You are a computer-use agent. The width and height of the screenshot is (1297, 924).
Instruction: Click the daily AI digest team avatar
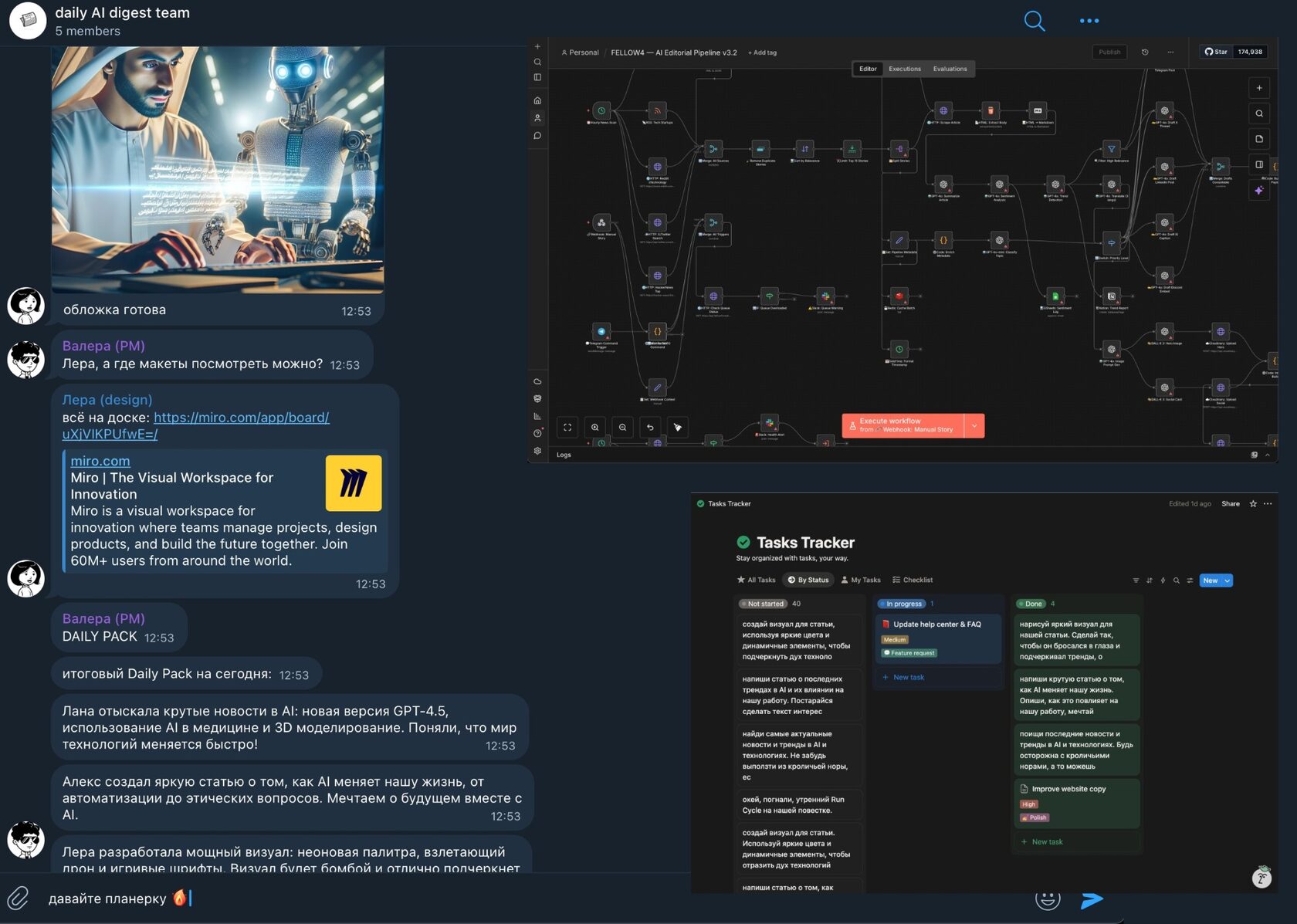[28, 21]
